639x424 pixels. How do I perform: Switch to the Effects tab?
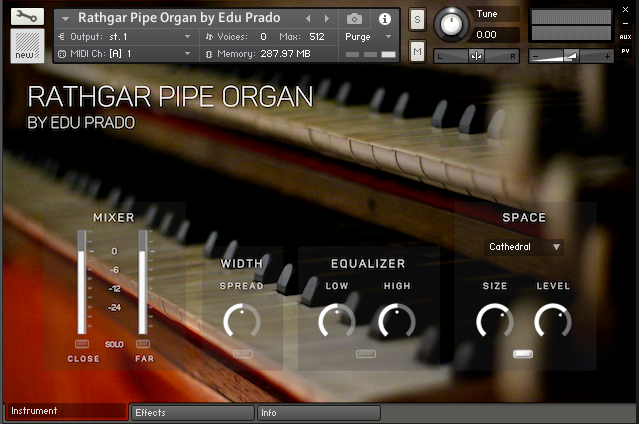tap(192, 412)
